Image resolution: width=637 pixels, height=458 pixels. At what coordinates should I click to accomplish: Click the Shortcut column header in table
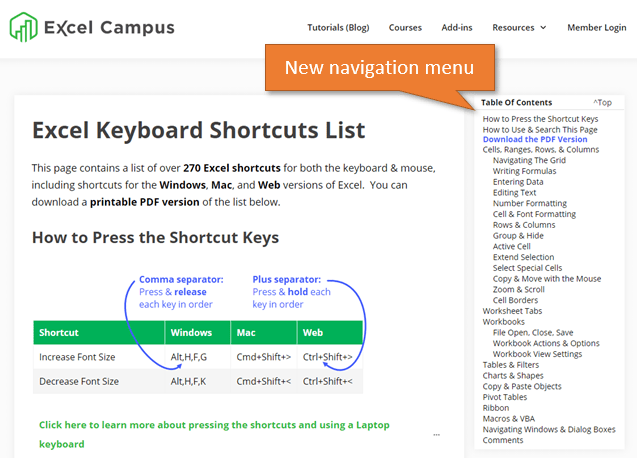click(59, 332)
